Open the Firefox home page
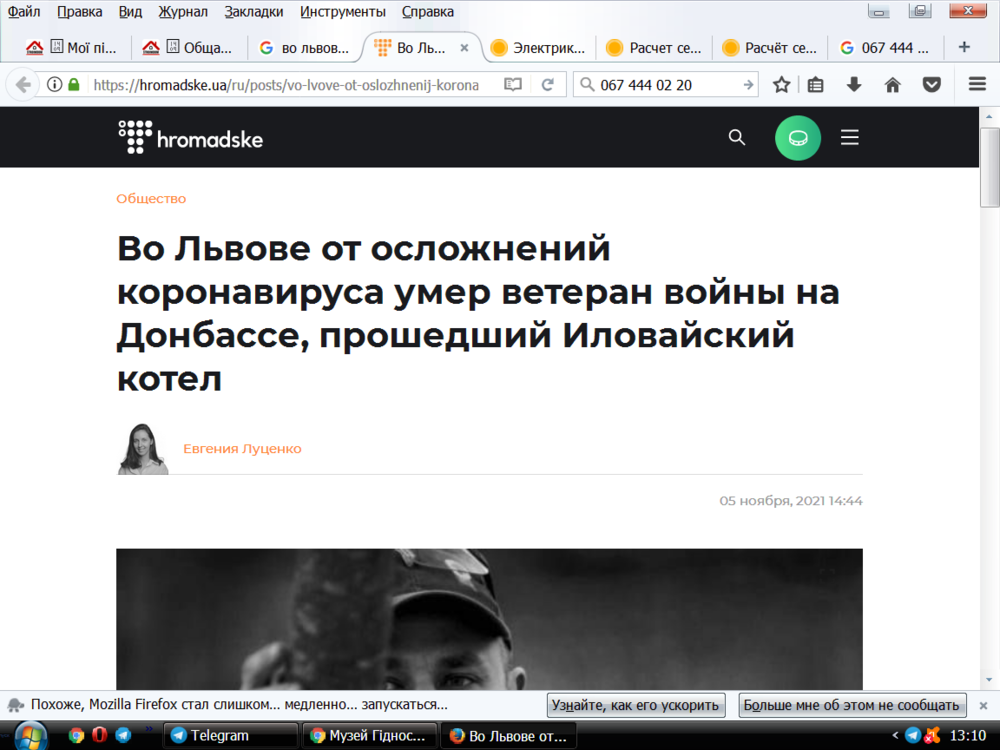 (x=892, y=84)
